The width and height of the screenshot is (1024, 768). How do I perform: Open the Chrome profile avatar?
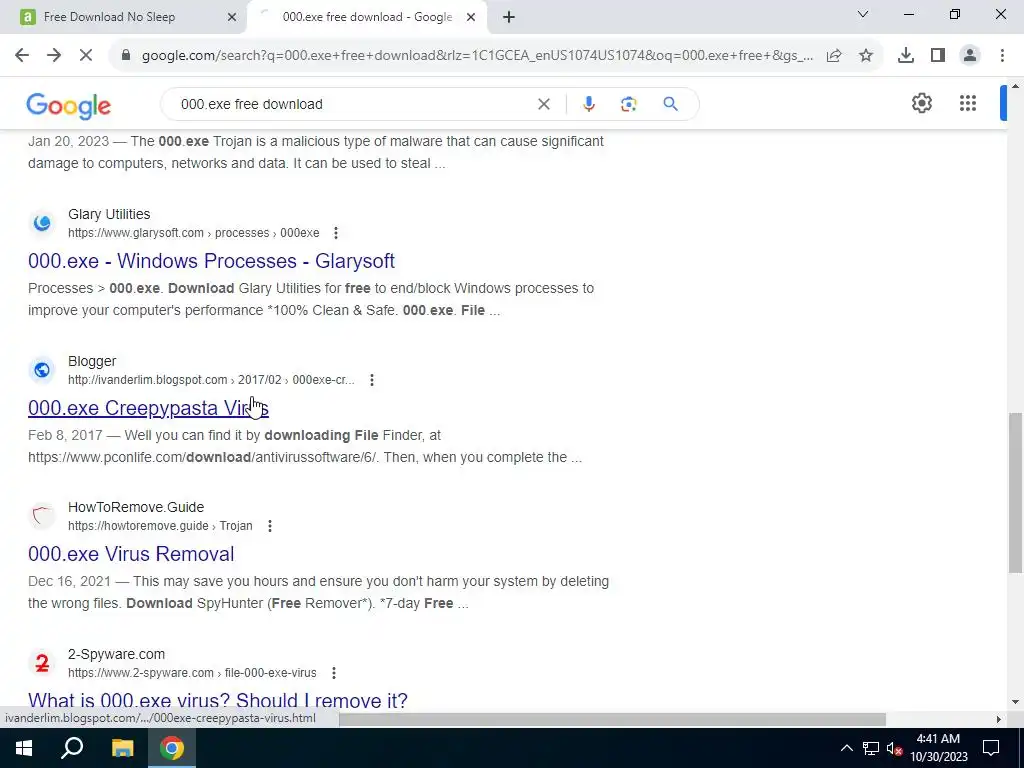click(970, 56)
